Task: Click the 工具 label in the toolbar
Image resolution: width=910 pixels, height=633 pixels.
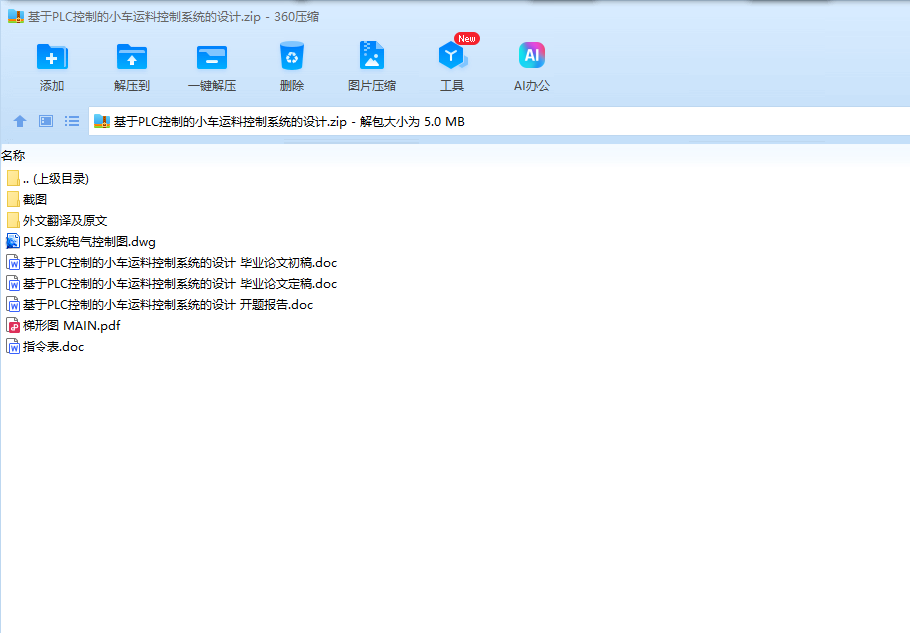Action: tap(452, 86)
